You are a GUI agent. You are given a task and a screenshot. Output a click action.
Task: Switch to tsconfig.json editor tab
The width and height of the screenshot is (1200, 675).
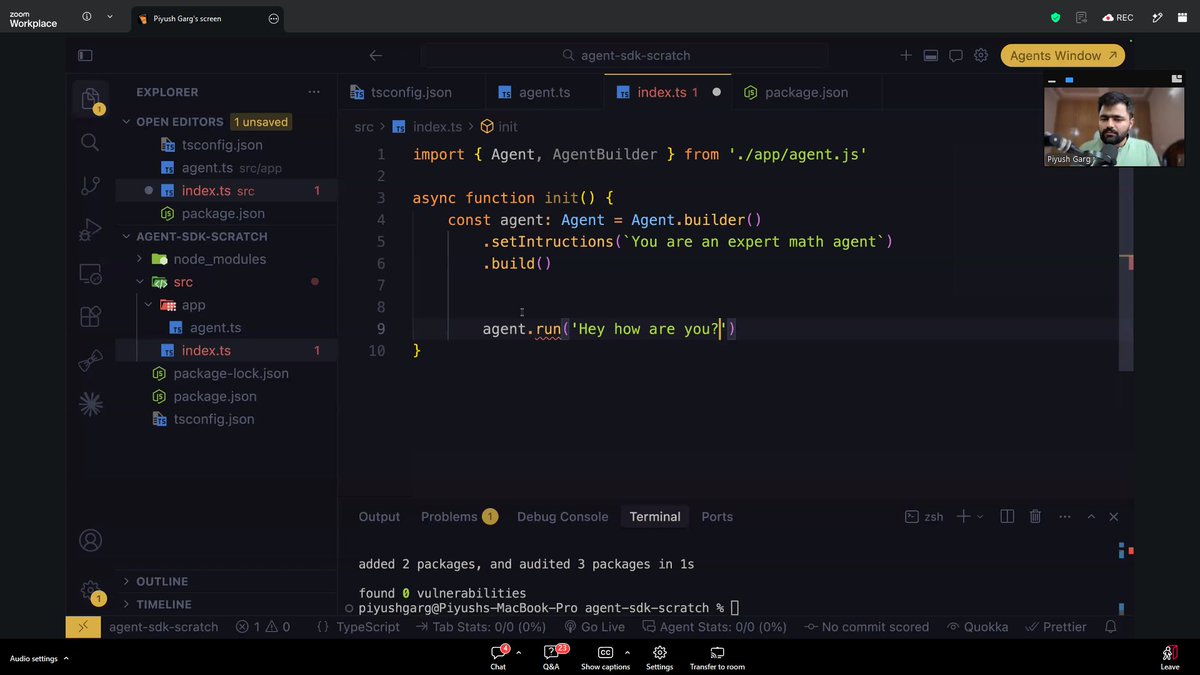point(411,92)
